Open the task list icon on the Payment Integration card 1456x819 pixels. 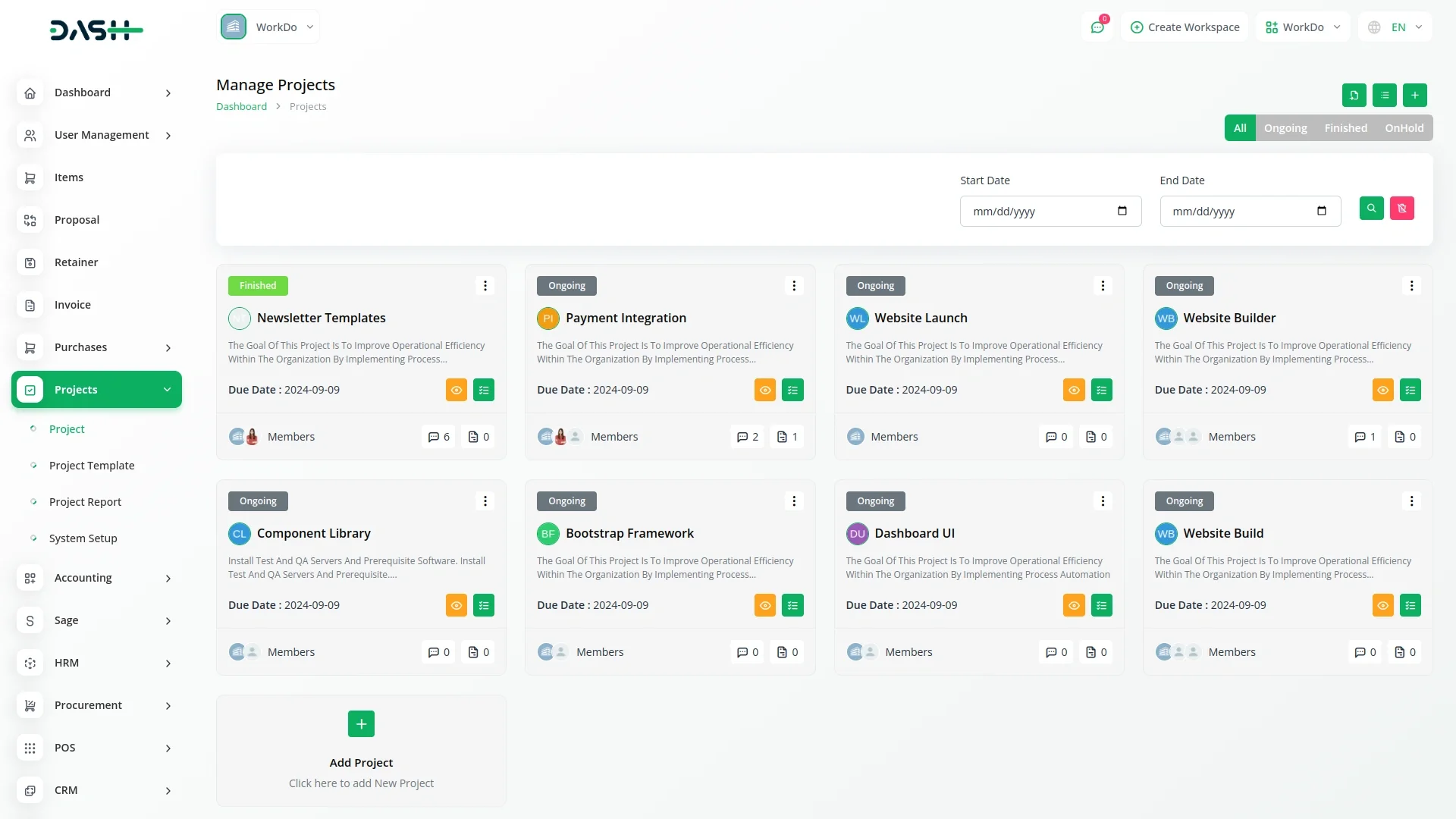point(792,390)
